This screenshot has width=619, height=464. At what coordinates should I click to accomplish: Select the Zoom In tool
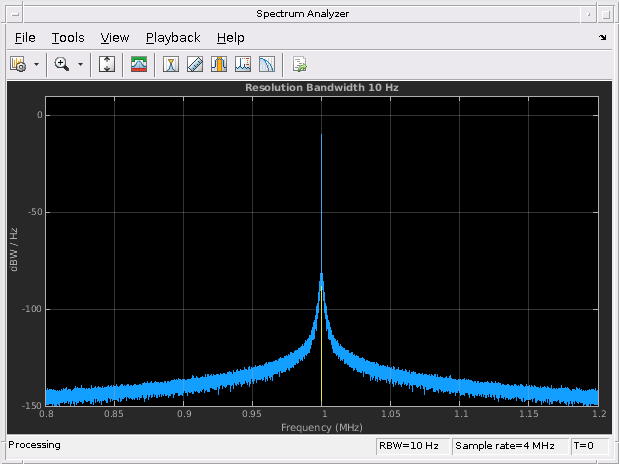[62, 64]
